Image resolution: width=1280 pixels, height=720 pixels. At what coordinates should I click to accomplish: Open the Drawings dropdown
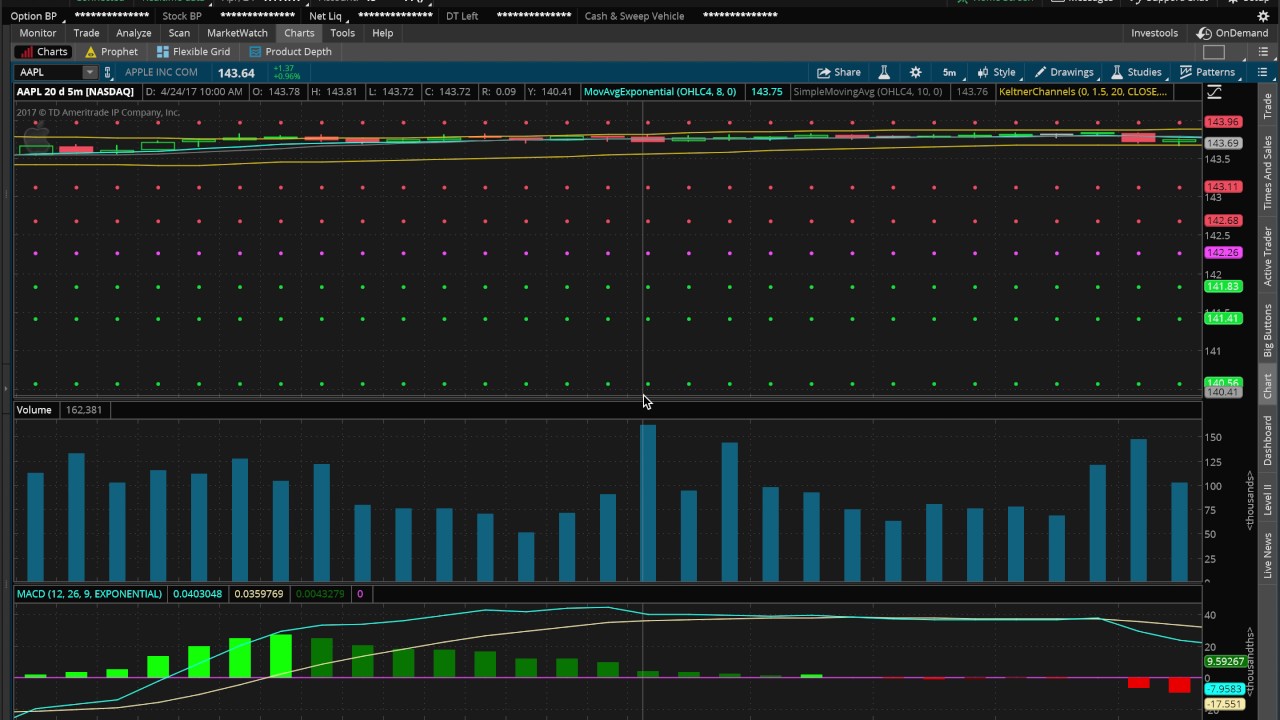tap(1063, 72)
